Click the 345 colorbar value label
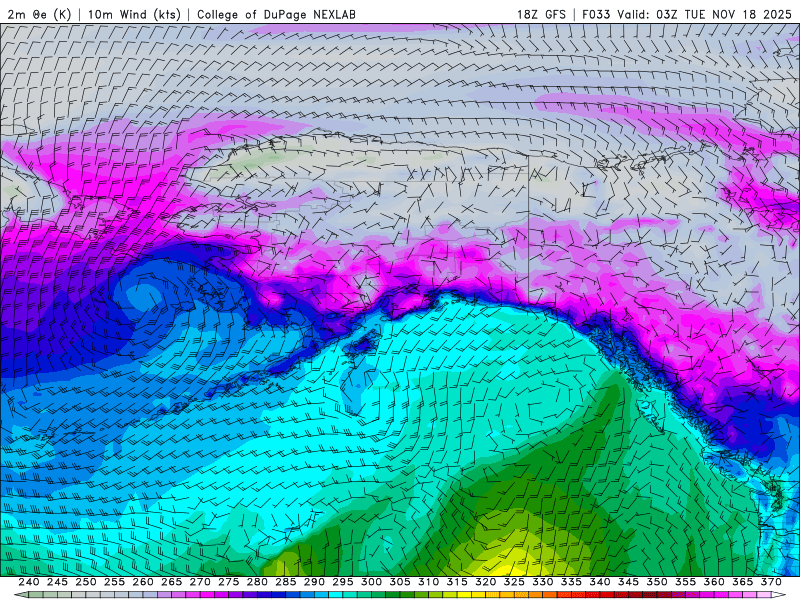This screenshot has height=600, width=800. coord(629,582)
